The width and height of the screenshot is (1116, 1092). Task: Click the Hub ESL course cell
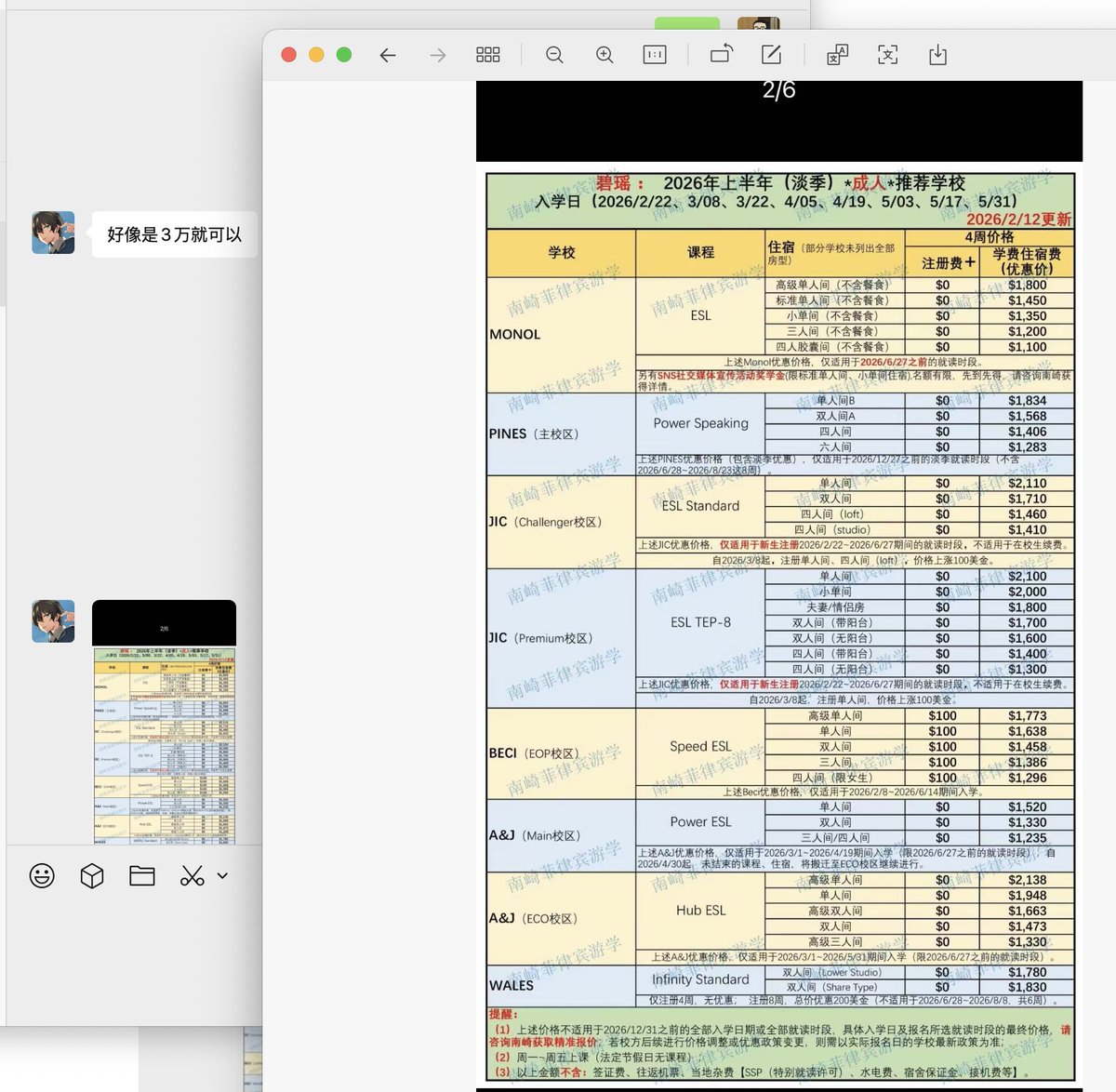point(700,911)
